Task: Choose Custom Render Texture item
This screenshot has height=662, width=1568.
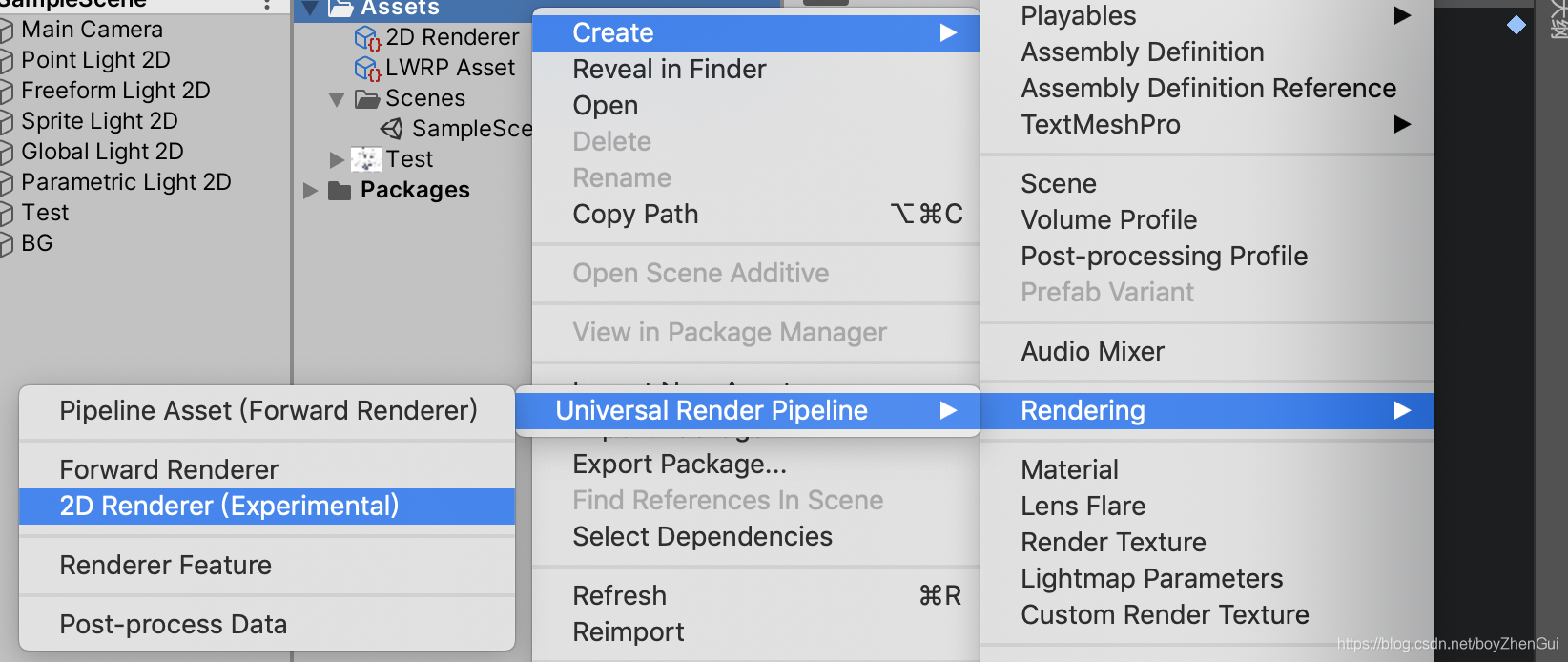Action: click(x=1207, y=614)
